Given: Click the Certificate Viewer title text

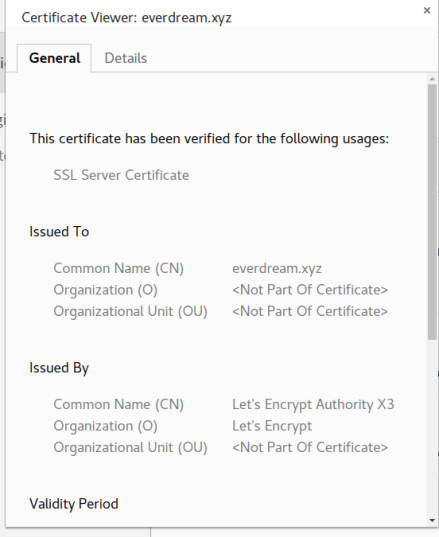Looking at the screenshot, I should click(127, 17).
